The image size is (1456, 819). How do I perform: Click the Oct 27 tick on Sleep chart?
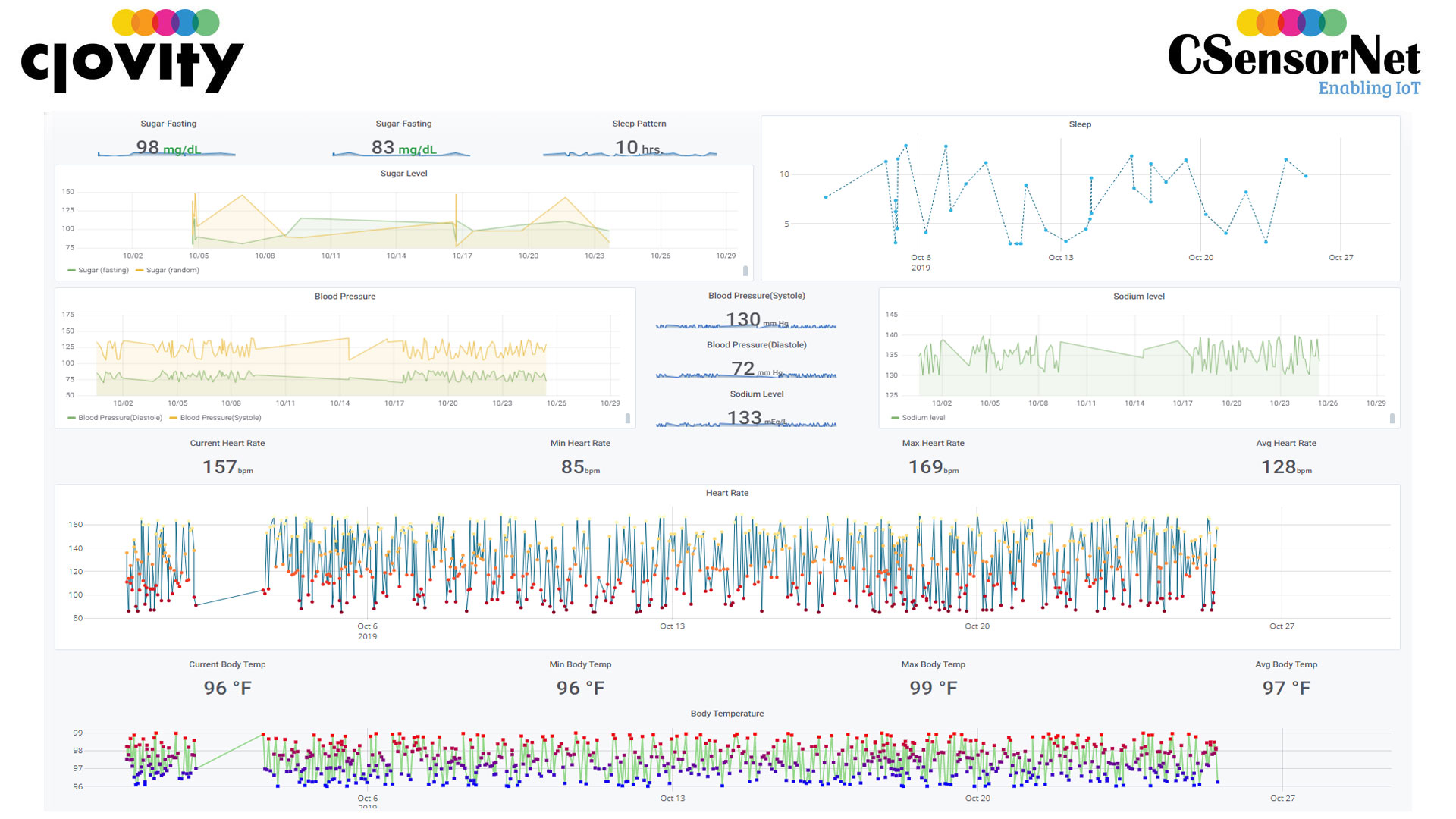pyautogui.click(x=1341, y=258)
